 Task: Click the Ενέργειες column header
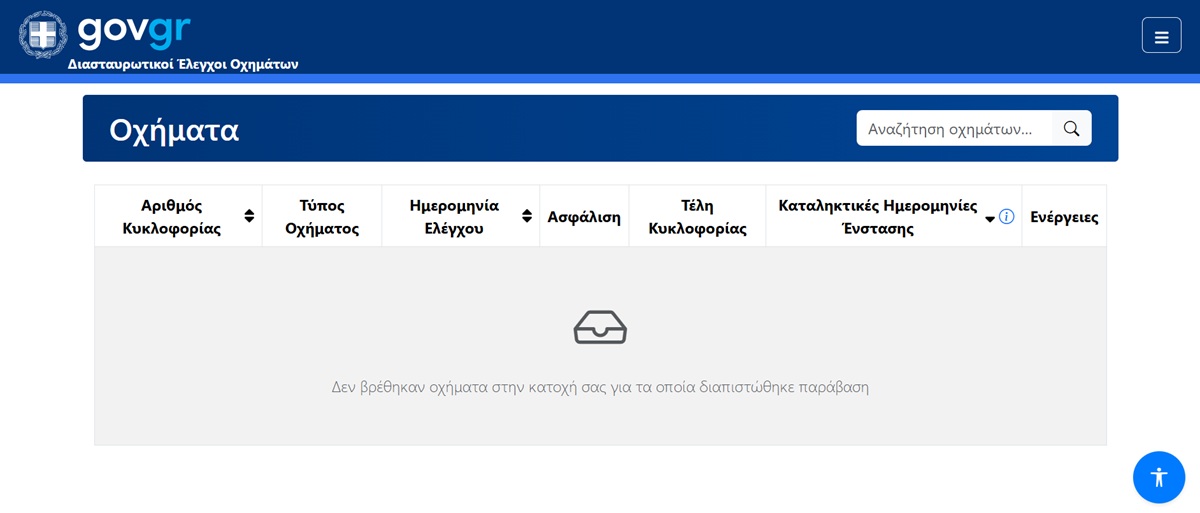point(1064,217)
